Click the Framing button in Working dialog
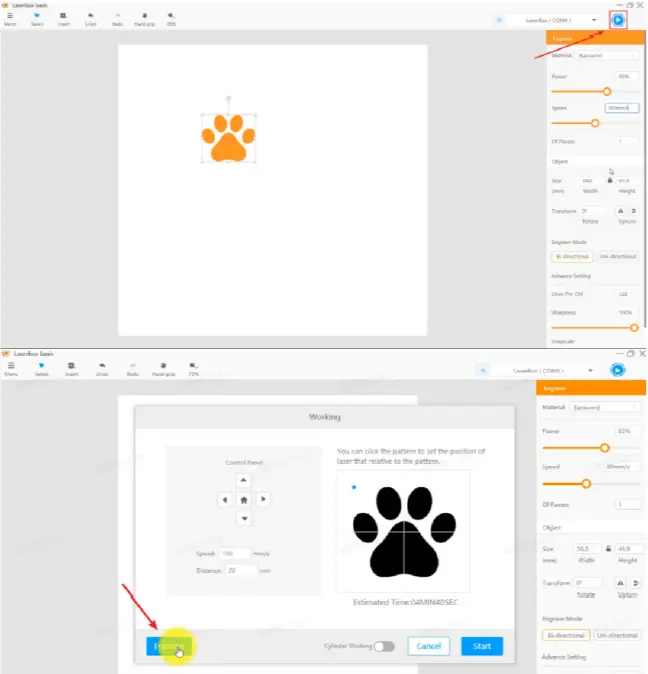The width and height of the screenshot is (648, 674). [169, 646]
